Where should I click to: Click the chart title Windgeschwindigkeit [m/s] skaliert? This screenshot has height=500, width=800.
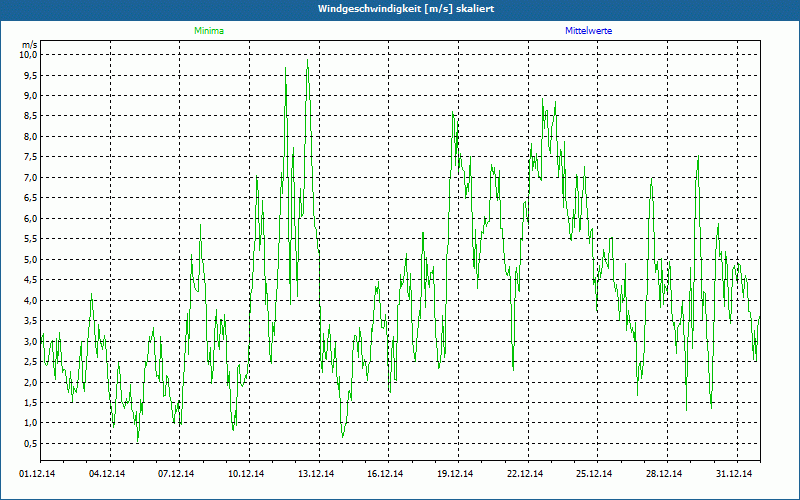406,9
